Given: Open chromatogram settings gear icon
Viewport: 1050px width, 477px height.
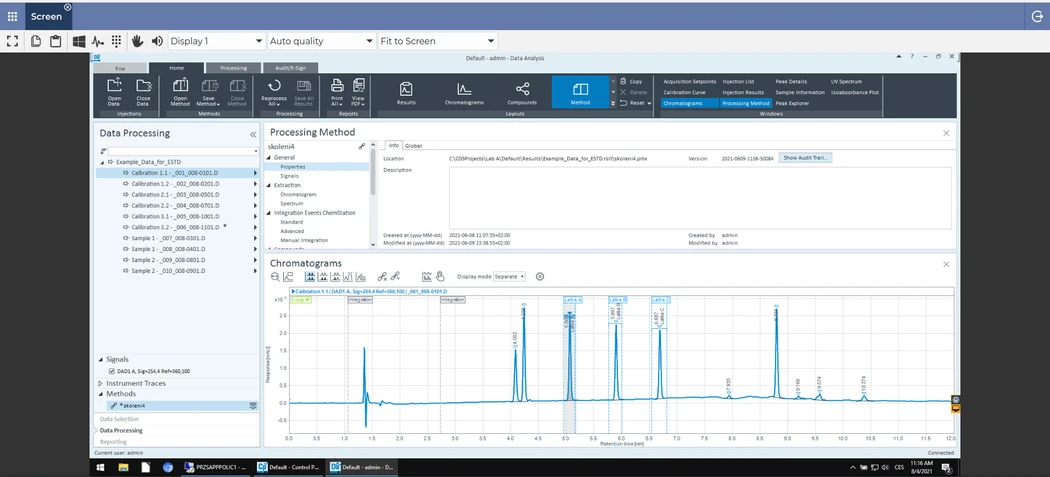Looking at the screenshot, I should pyautogui.click(x=540, y=276).
